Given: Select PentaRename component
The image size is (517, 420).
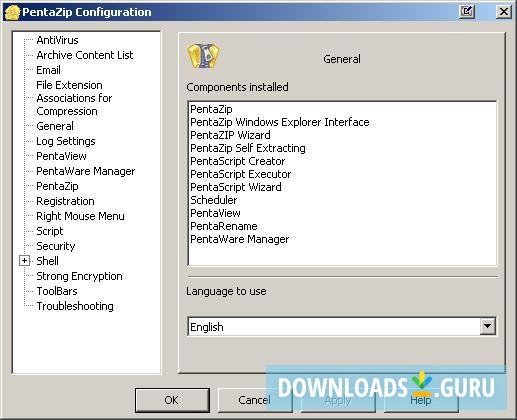Looking at the screenshot, I should coord(224,226).
